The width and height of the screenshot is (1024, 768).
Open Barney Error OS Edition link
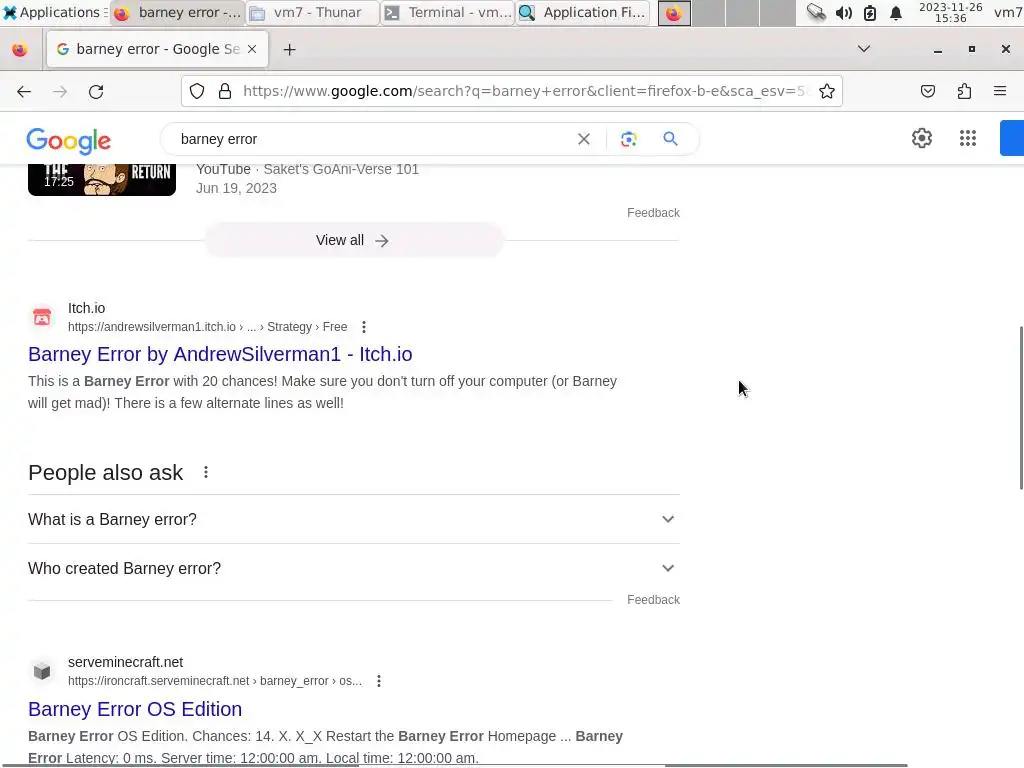click(x=135, y=709)
